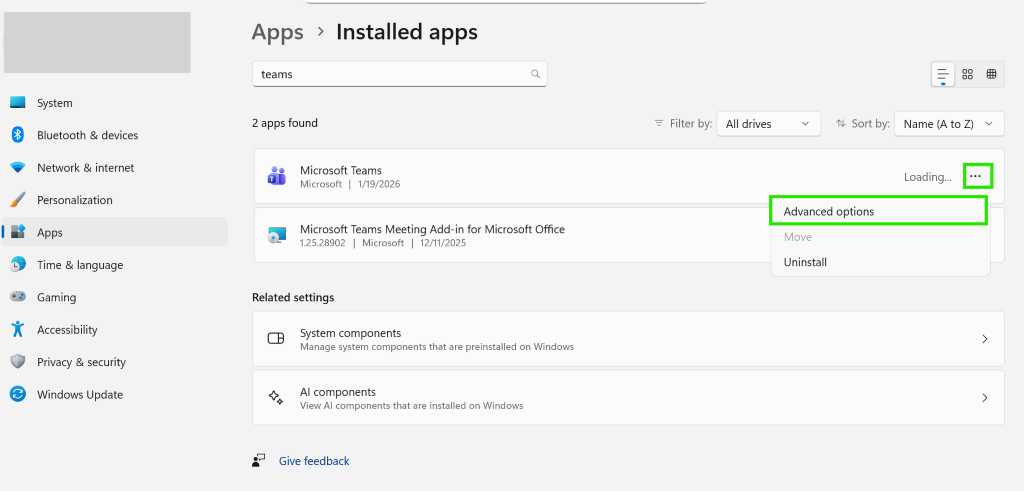Viewport: 1024px width, 491px height.
Task: Click the Accessibility person icon
Action: point(18,329)
